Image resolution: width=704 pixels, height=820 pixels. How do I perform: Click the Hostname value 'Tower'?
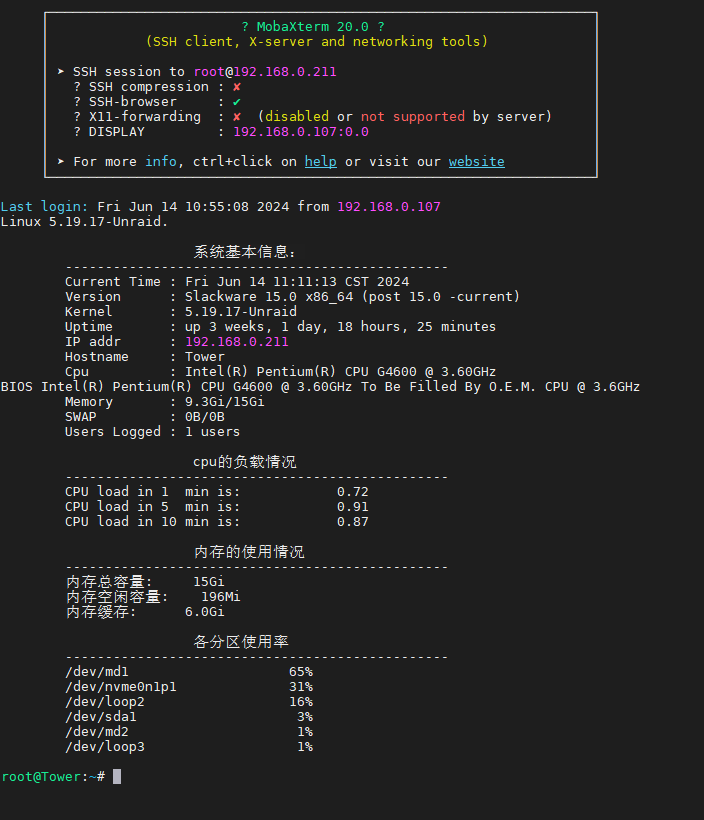coord(205,357)
